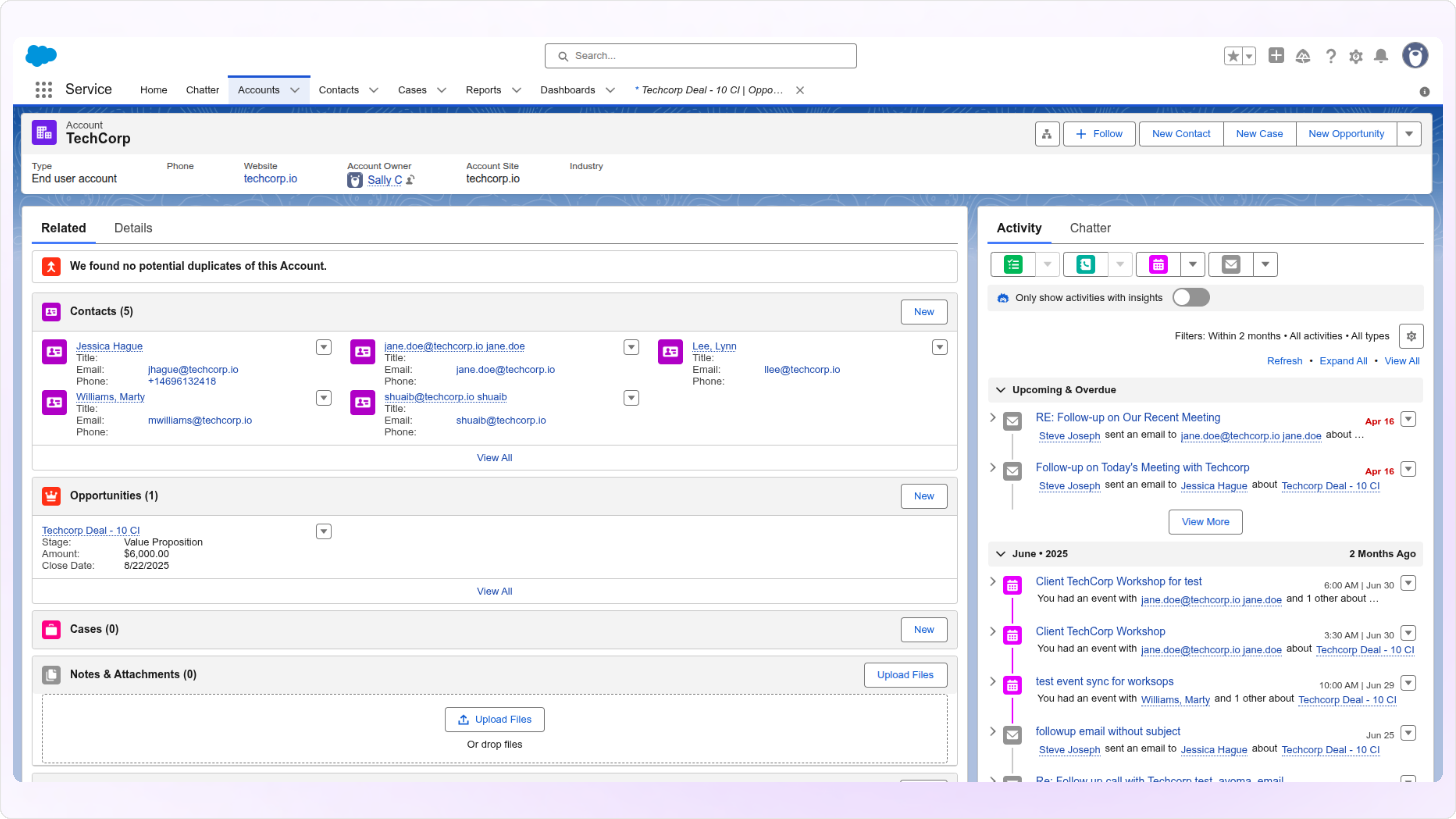Open the Help question mark icon
Screen dimensions: 1456x819
(x=1331, y=56)
